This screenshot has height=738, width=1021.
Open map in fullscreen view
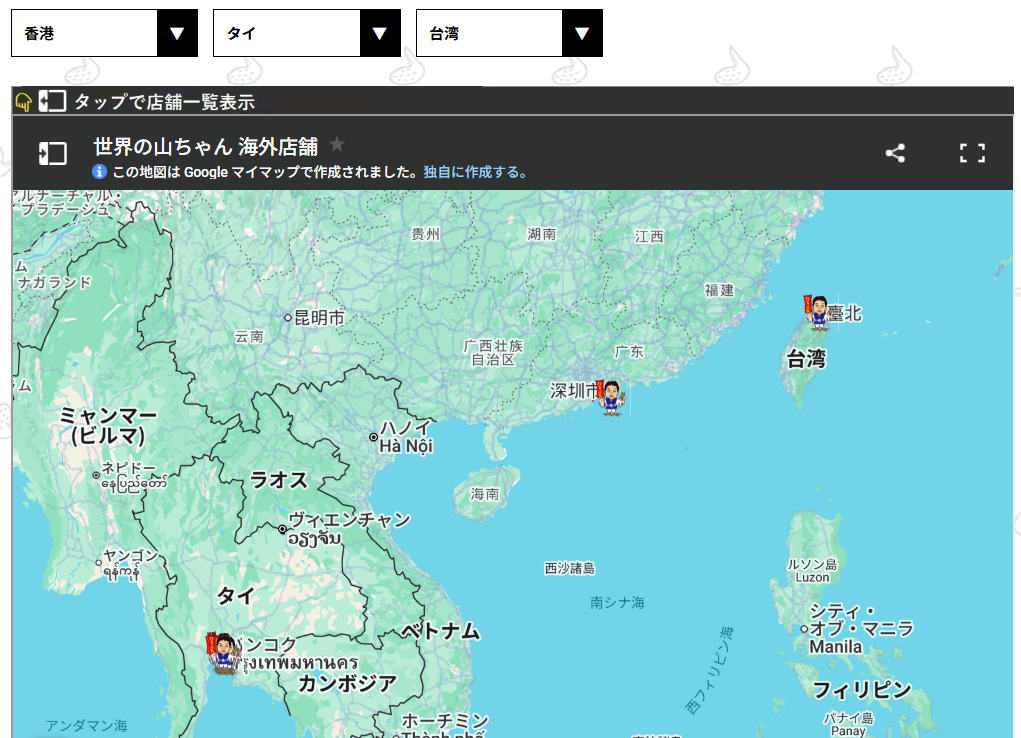tap(972, 153)
